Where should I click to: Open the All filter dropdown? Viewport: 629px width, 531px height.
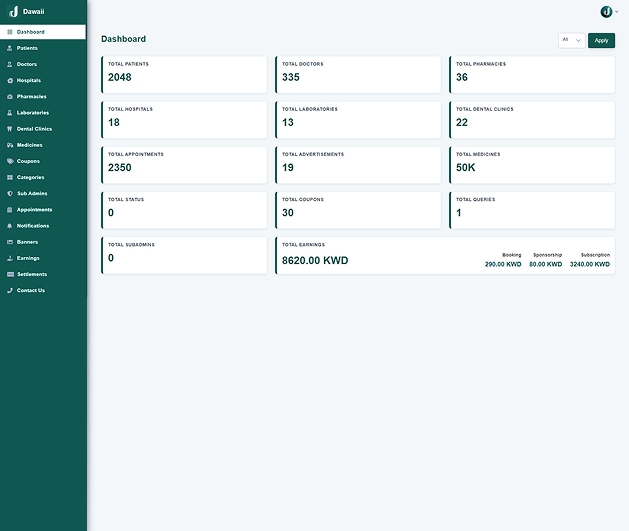(572, 40)
